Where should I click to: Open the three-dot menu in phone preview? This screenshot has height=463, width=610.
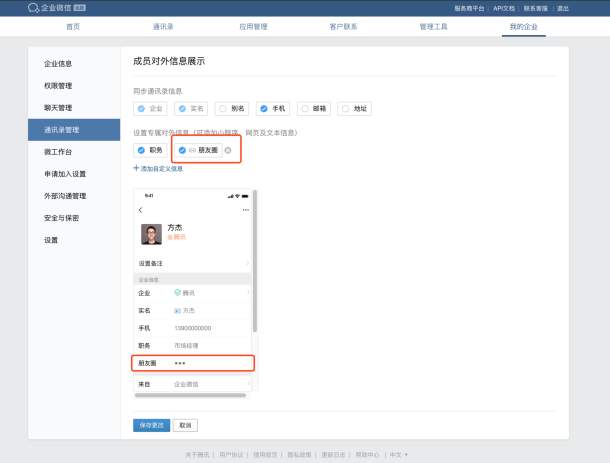tap(245, 210)
